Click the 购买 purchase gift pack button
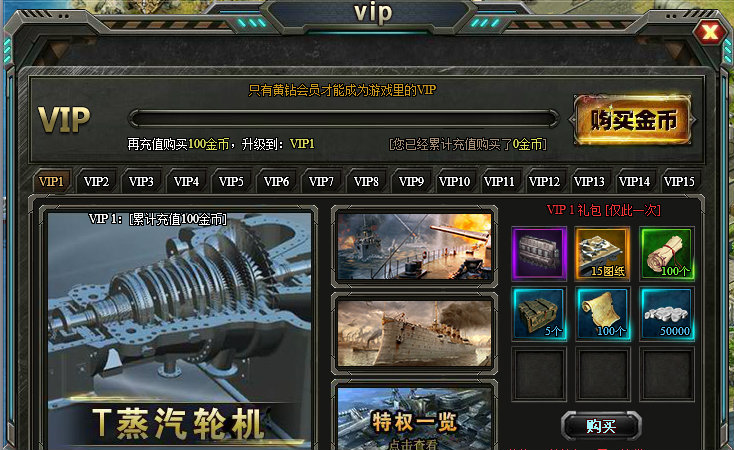 tap(601, 426)
